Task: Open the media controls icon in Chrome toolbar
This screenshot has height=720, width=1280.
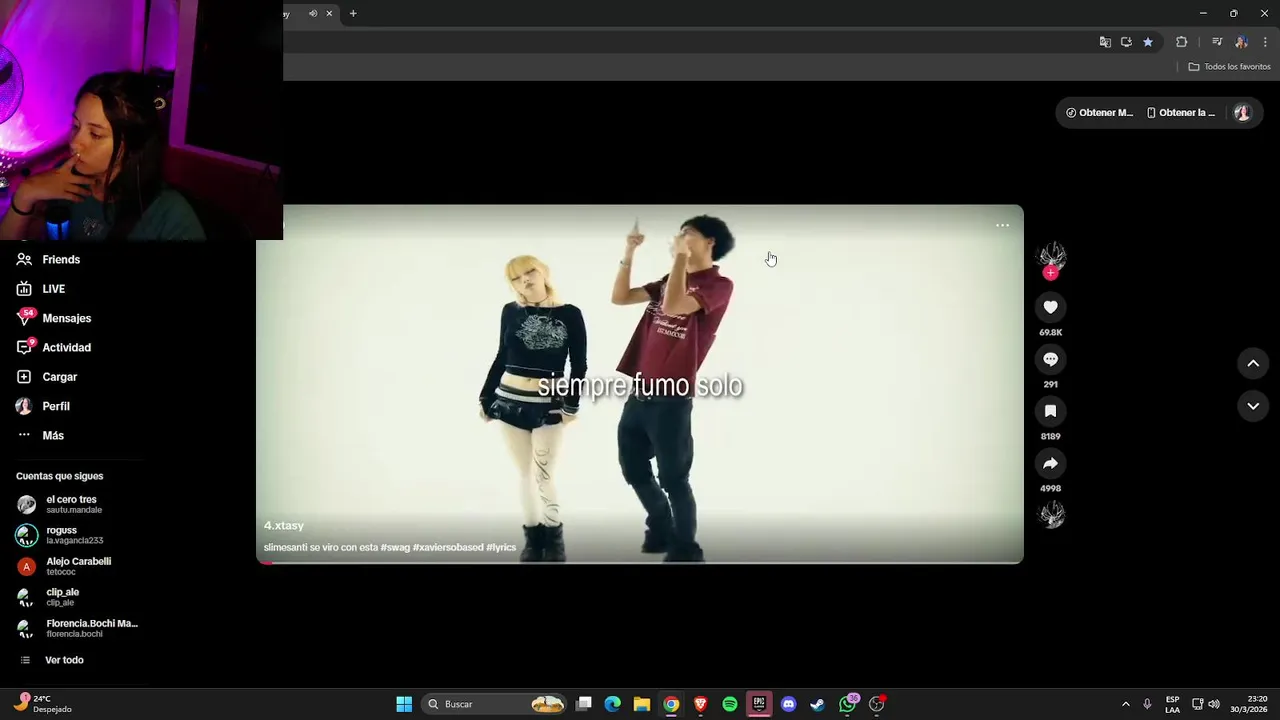Action: coord(1217,42)
